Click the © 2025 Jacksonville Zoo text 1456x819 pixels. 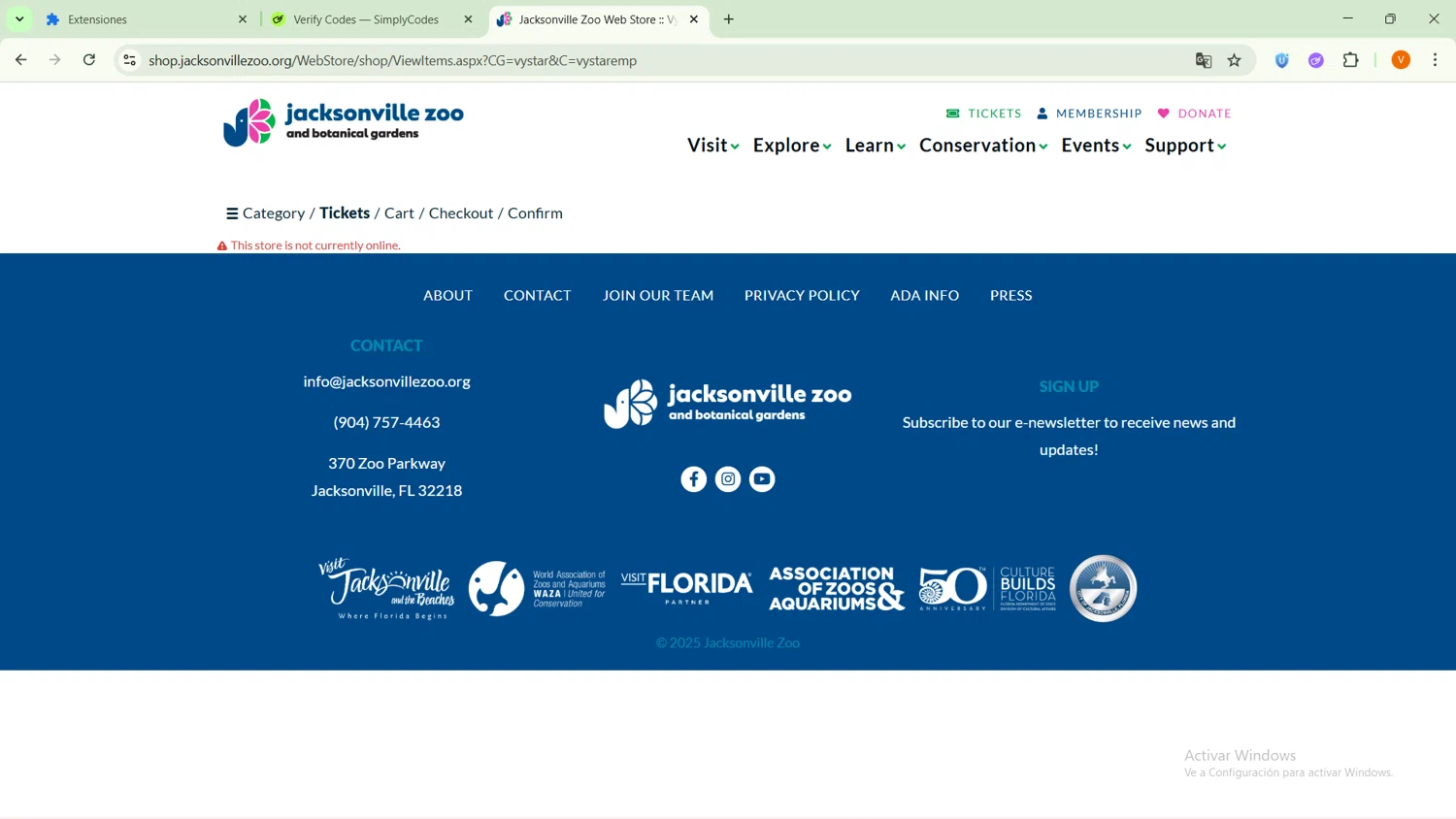coord(728,642)
